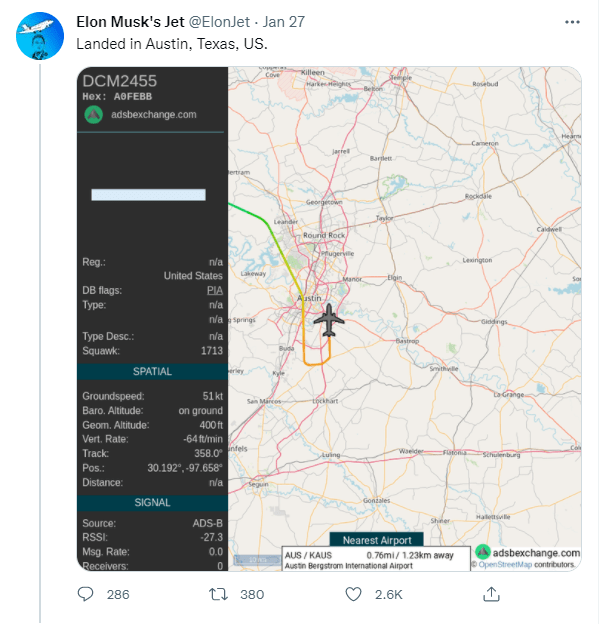Open the Jan 27 tweet timestamp
The image size is (613, 624).
point(283,22)
